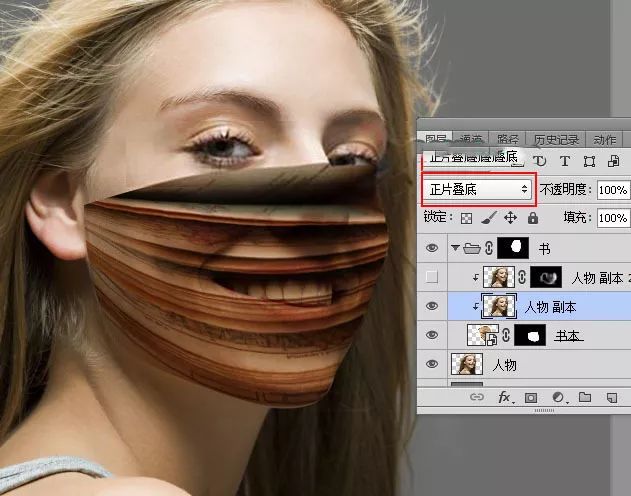Toggle lock transparent pixels icon
631x496 pixels.
pos(466,218)
